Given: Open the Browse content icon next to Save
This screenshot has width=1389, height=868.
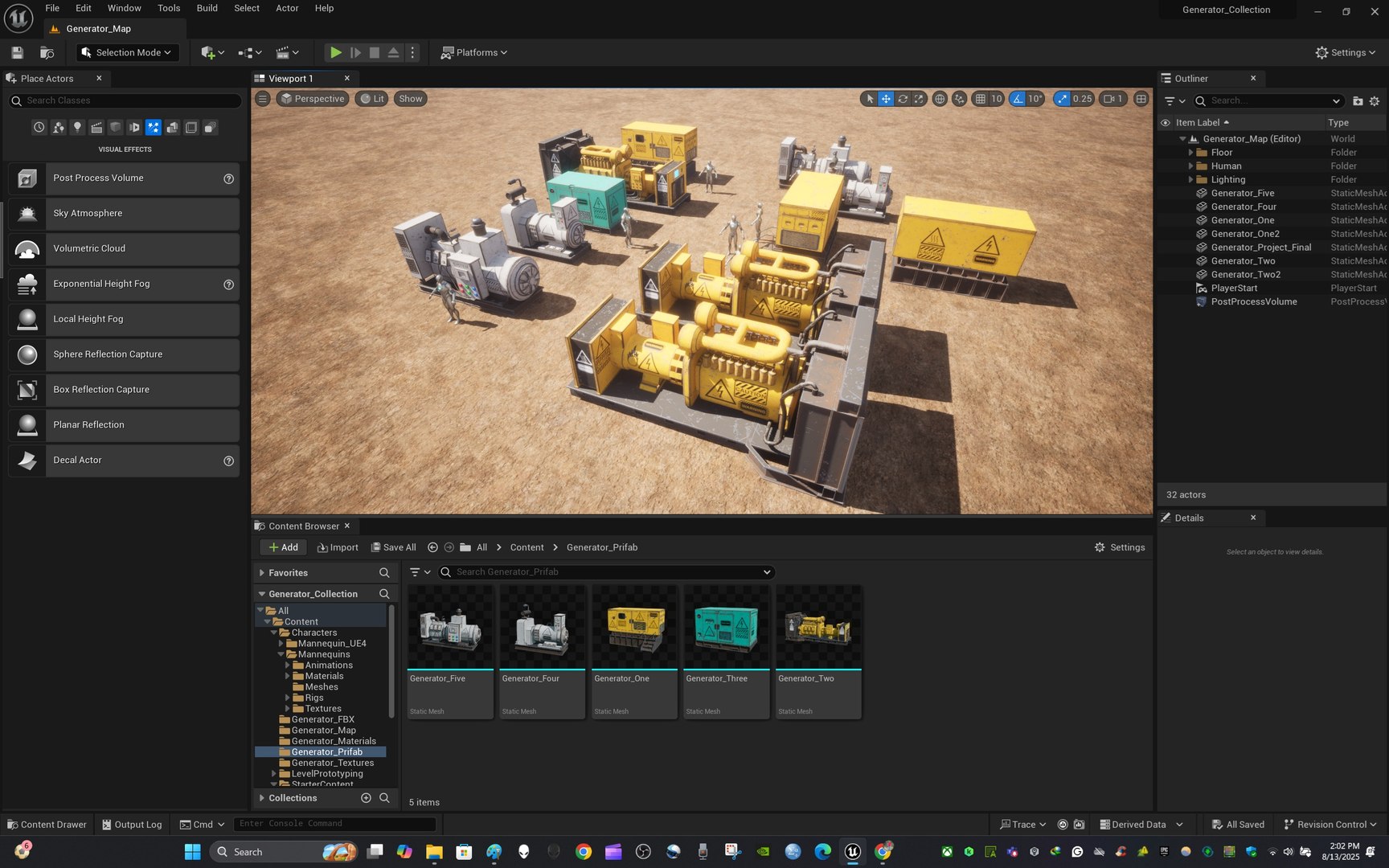Looking at the screenshot, I should tap(47, 53).
